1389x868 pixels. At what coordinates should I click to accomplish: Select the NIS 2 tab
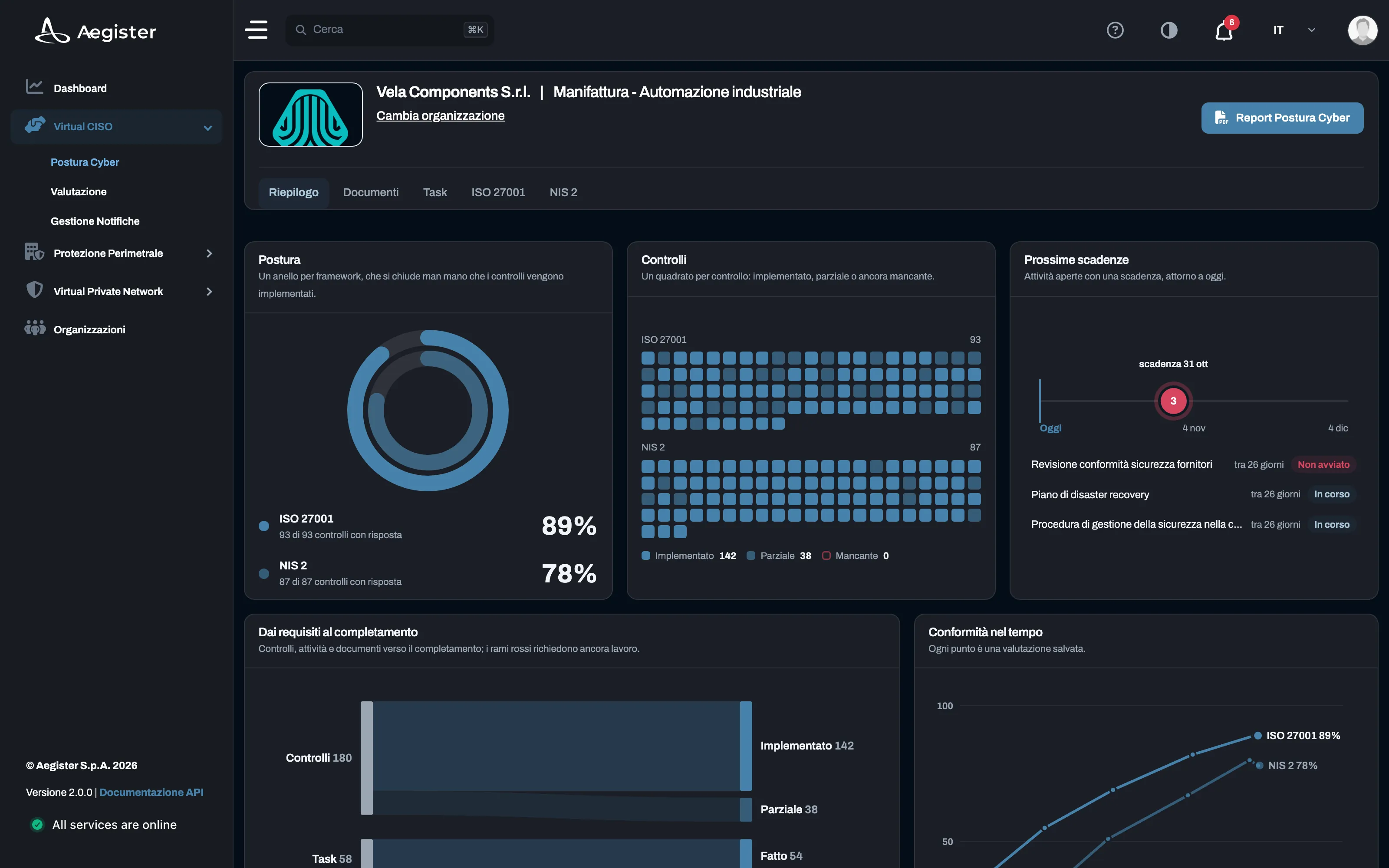pyautogui.click(x=563, y=192)
